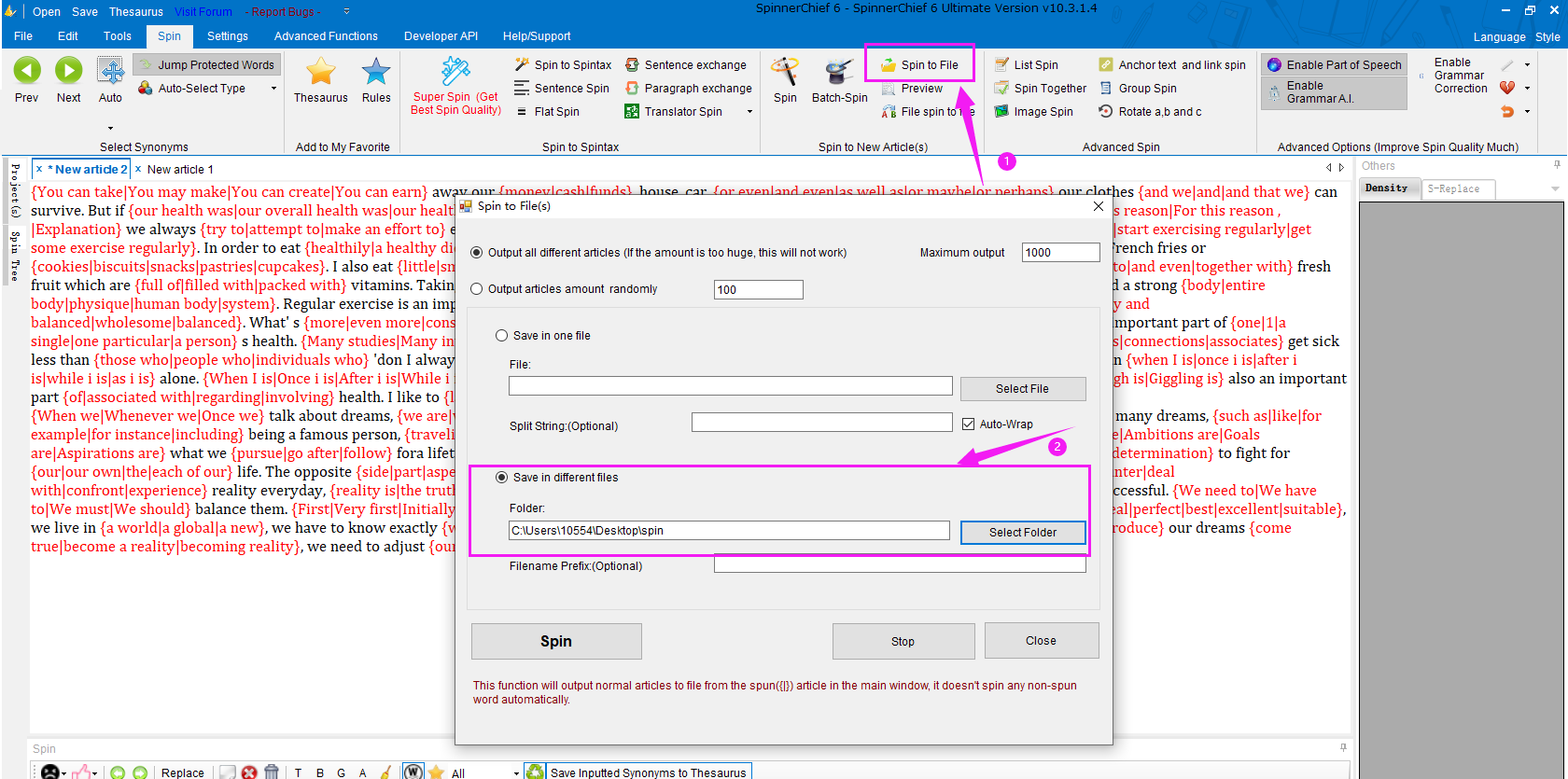Click the Maximum output number field
1568x779 pixels.
1060,253
